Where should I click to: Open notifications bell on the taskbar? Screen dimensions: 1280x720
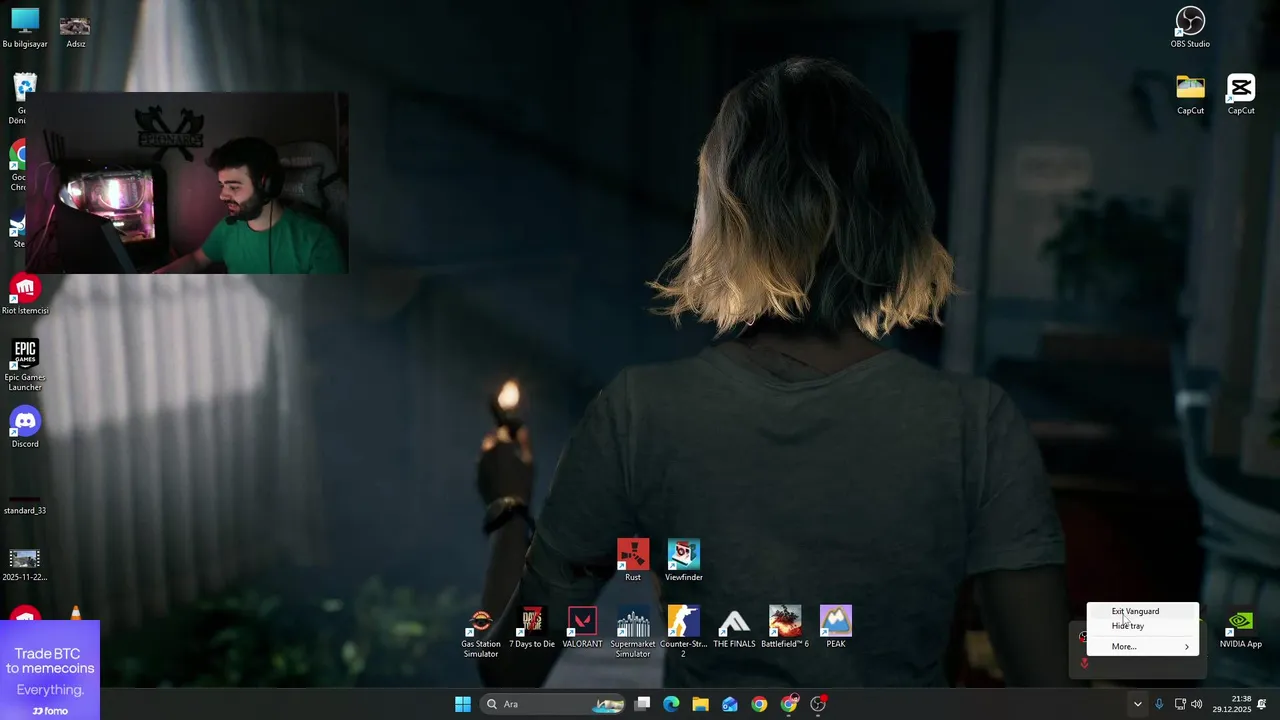point(1262,704)
